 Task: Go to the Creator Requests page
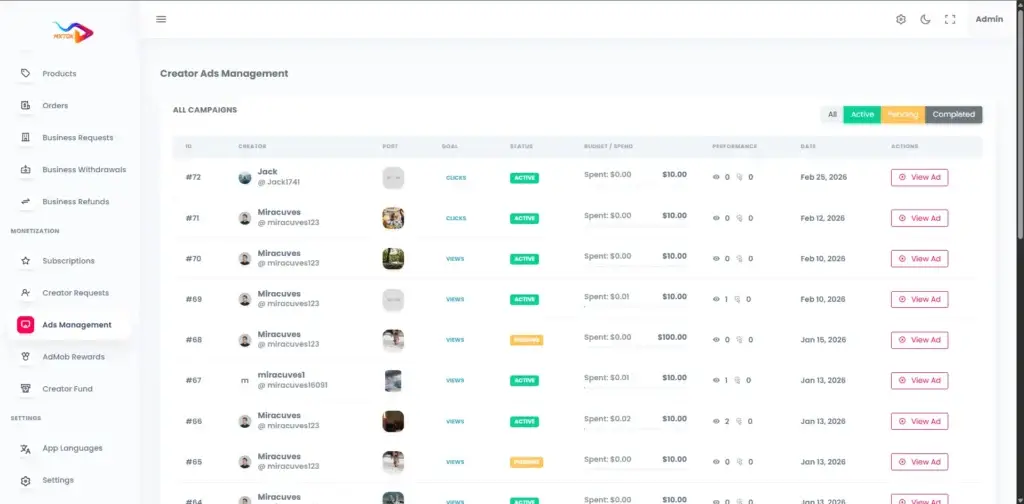click(76, 293)
